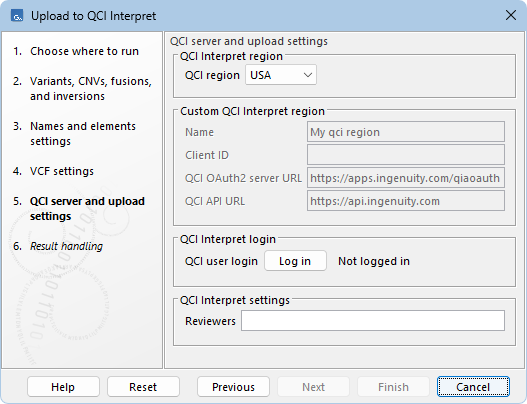Screen dimensions: 527x404
Task: Click the Log in button
Action: click(x=295, y=261)
